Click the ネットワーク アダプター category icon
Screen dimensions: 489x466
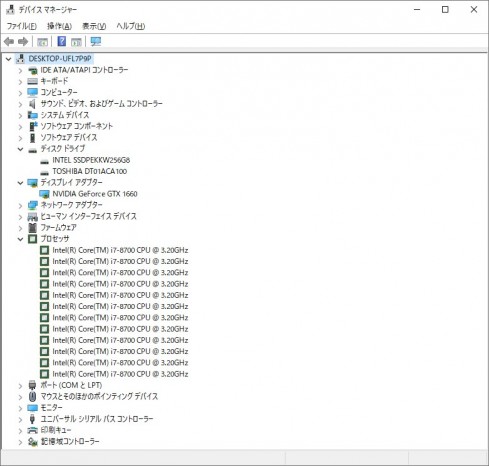point(33,205)
